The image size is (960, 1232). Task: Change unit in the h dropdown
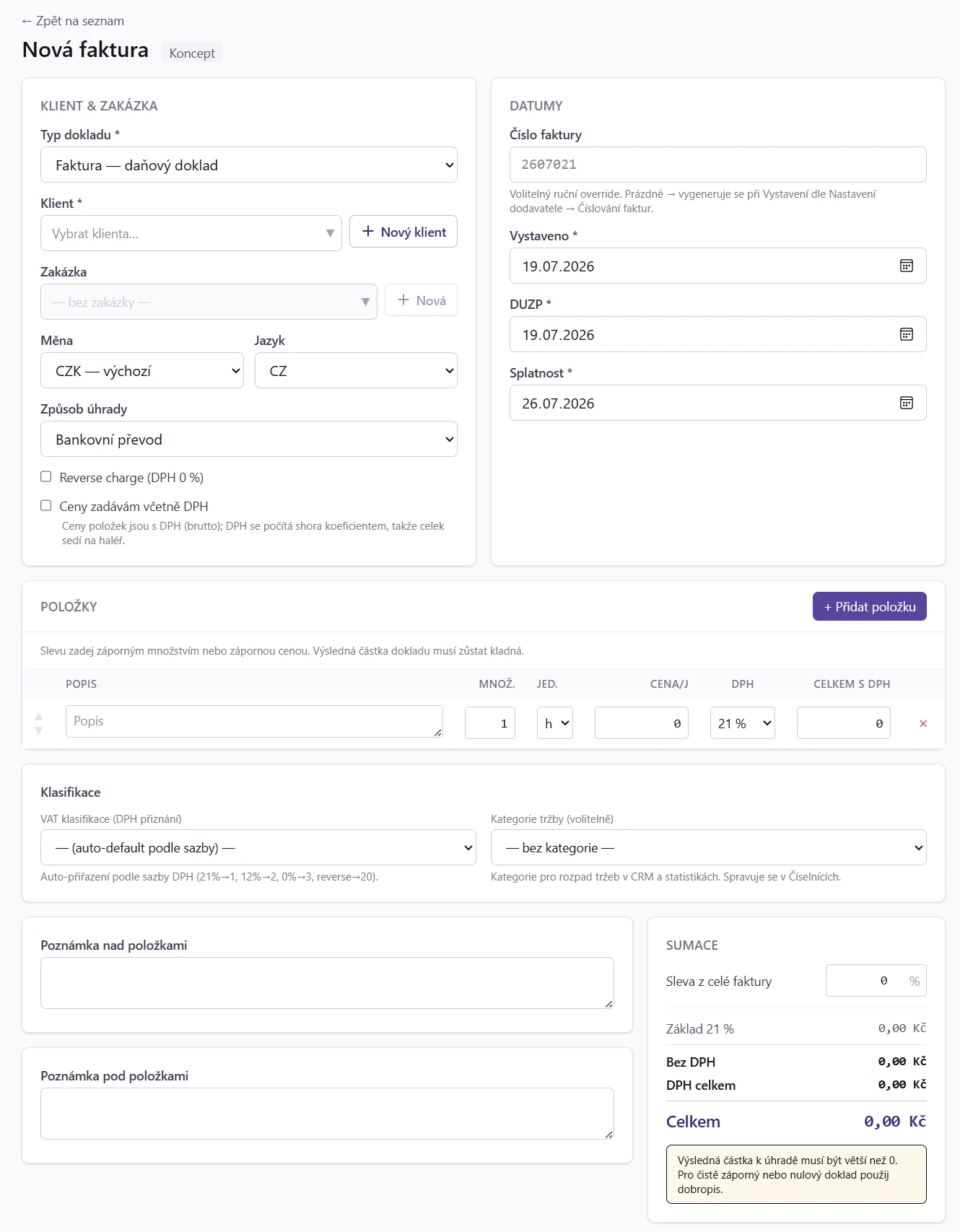coord(555,723)
